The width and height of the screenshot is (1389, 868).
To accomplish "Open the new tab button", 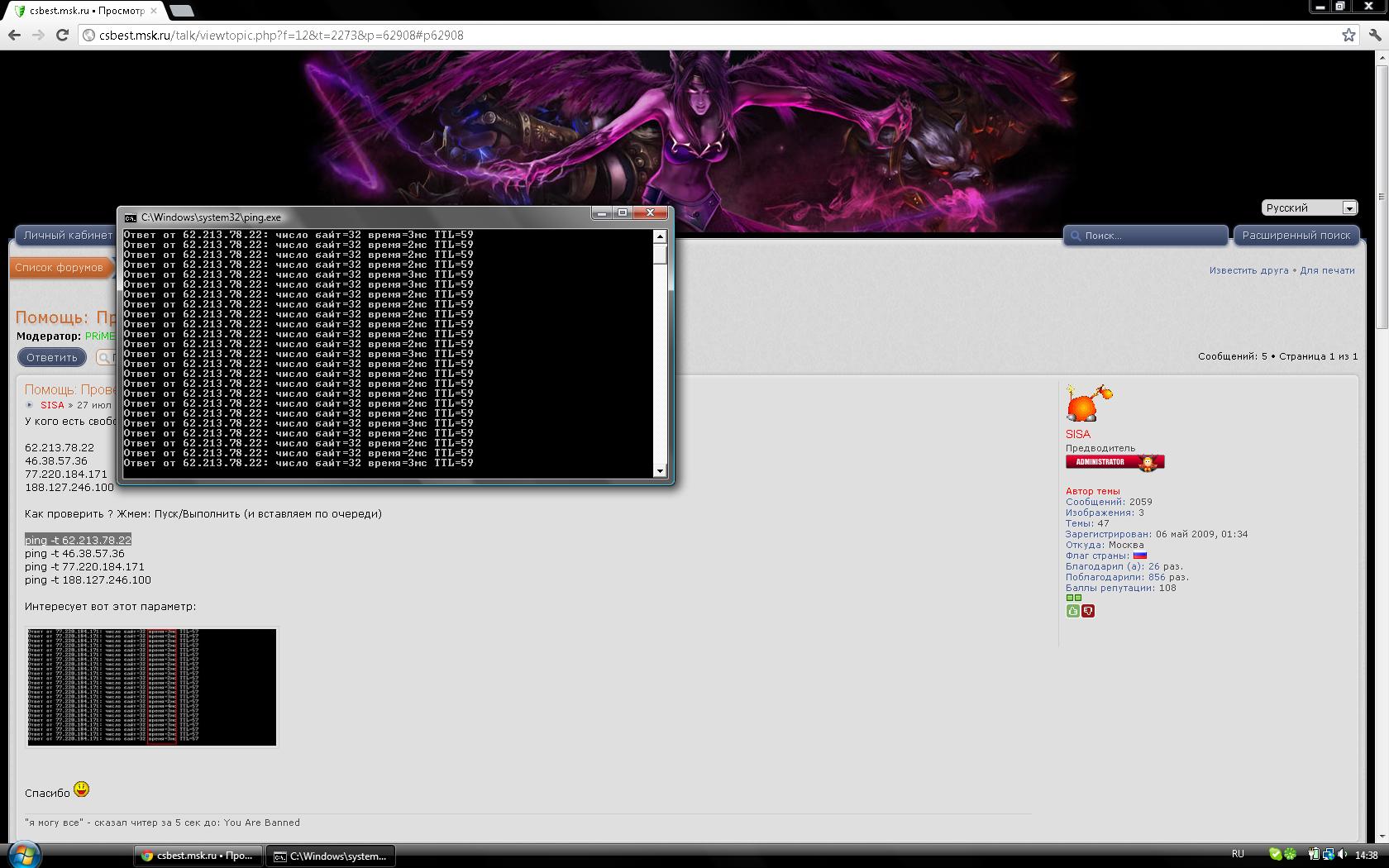I will pos(181,11).
